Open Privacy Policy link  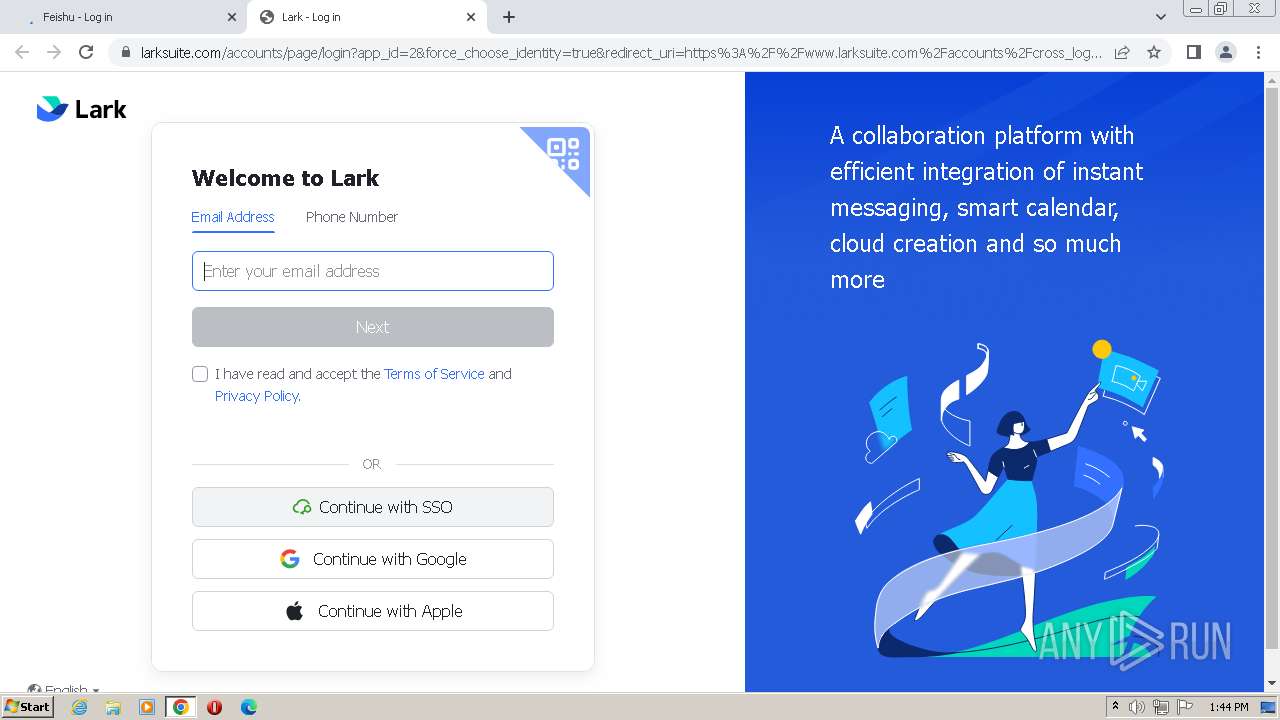(x=258, y=396)
